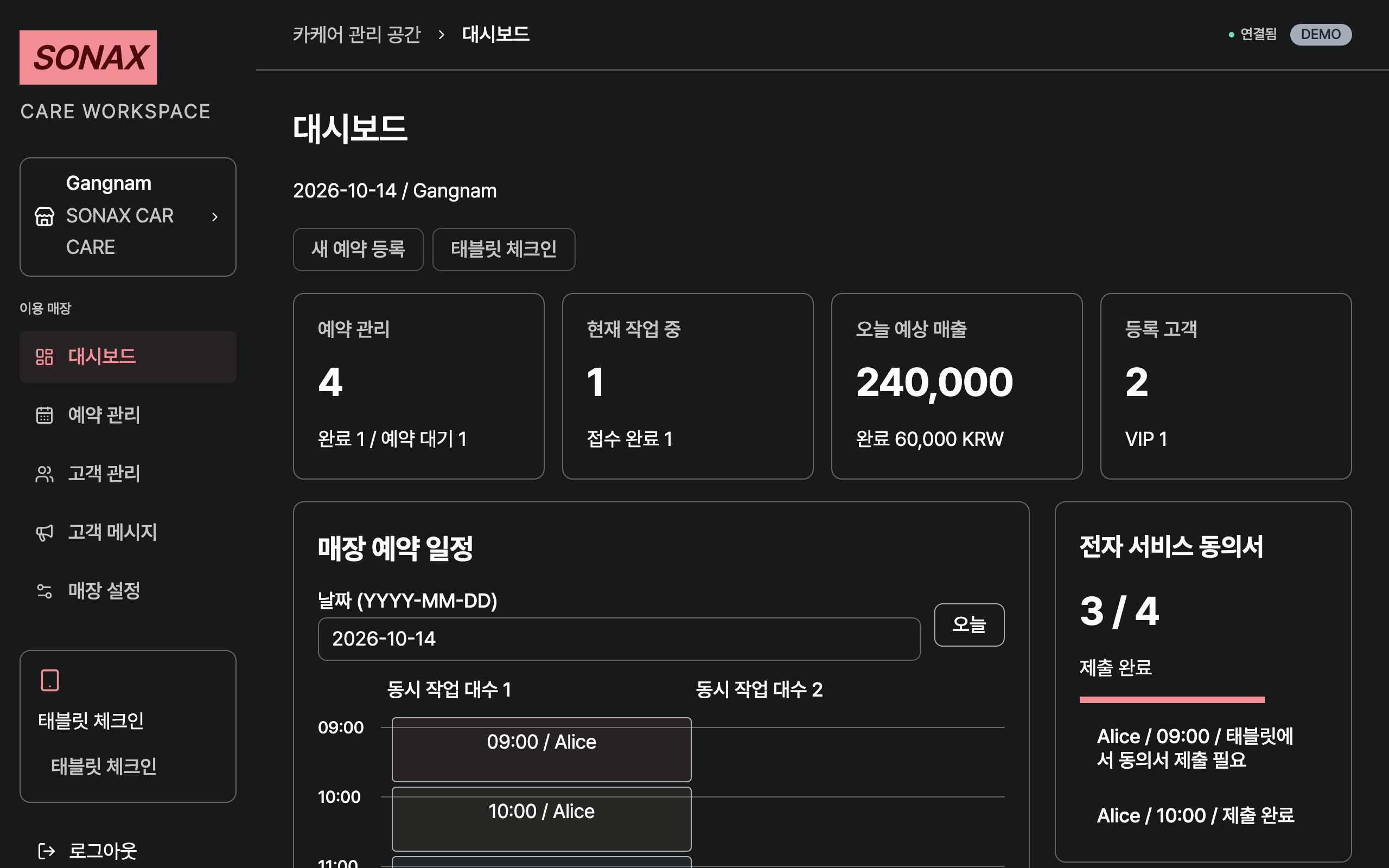Click the calendar icon for 예약 관리
Image resolution: width=1389 pixels, height=868 pixels.
44,415
